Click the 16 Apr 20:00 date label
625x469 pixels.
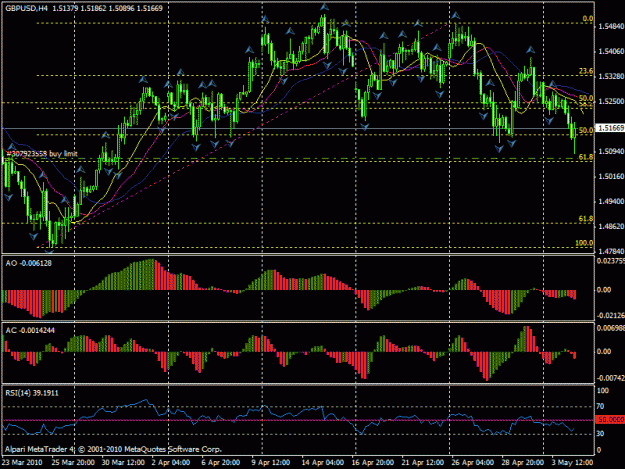(x=373, y=462)
